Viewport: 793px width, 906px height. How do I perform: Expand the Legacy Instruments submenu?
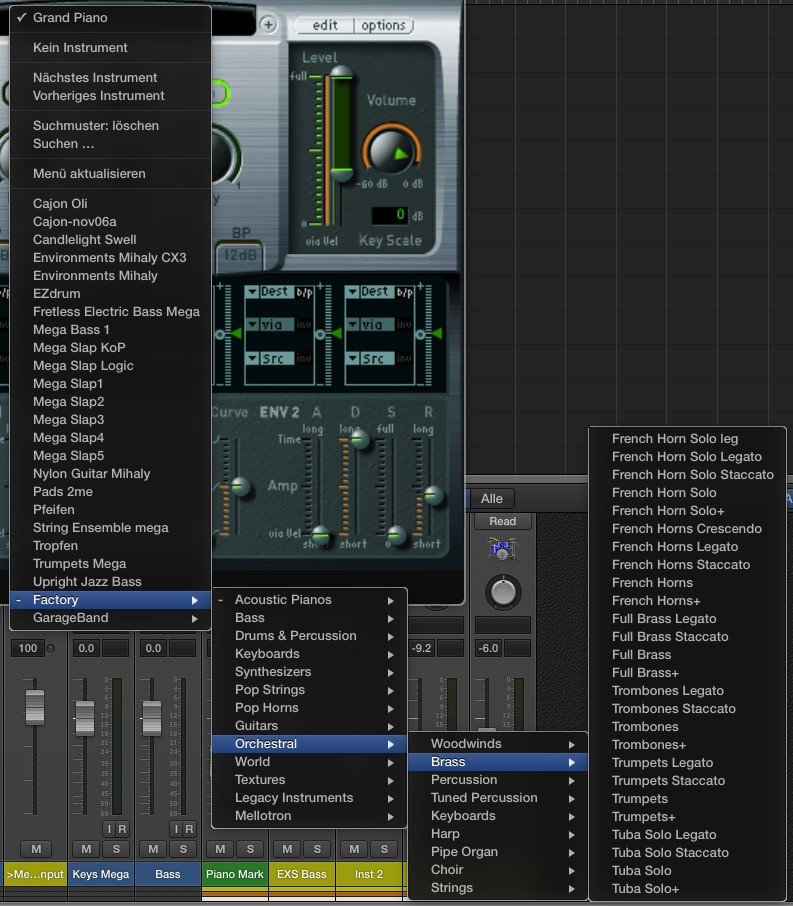(310, 797)
